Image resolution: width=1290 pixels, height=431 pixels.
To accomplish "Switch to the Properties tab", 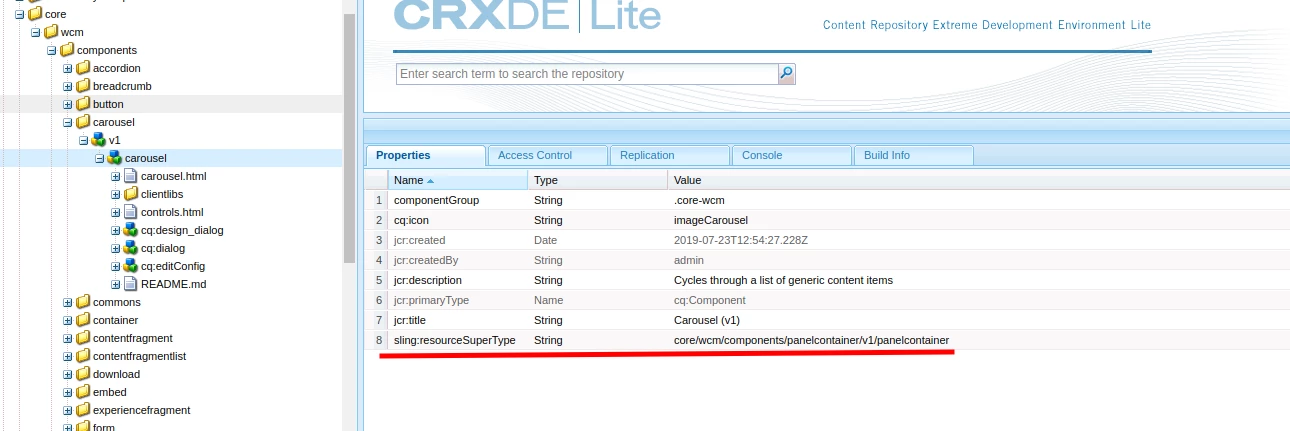I will (426, 155).
